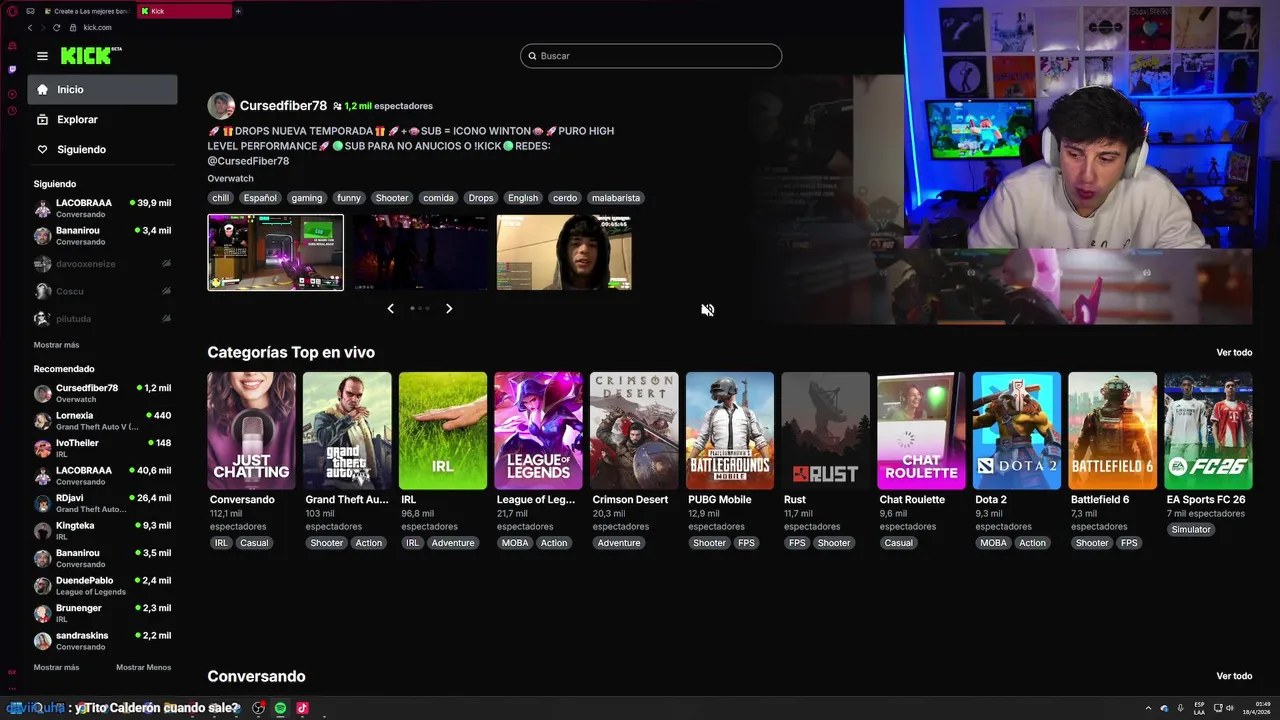The width and height of the screenshot is (1280, 720).
Task: Open a new browser tab
Action: coord(238,11)
